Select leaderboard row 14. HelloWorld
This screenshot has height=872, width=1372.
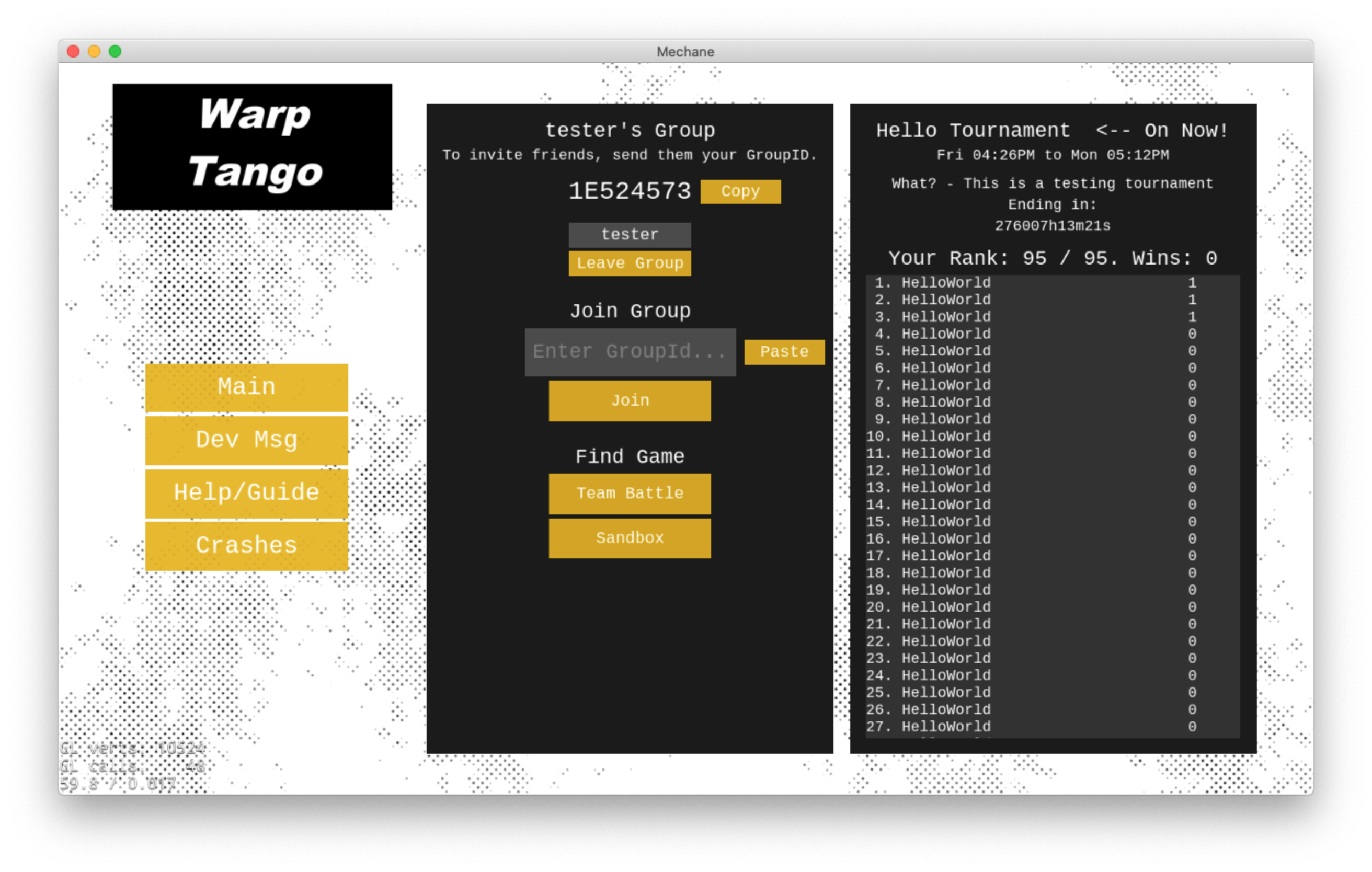(x=1053, y=505)
